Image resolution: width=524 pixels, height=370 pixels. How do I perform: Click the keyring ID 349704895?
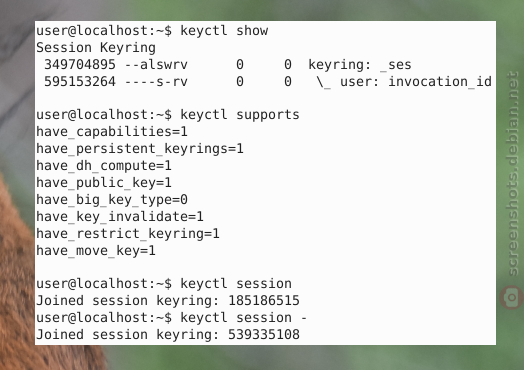coord(80,64)
